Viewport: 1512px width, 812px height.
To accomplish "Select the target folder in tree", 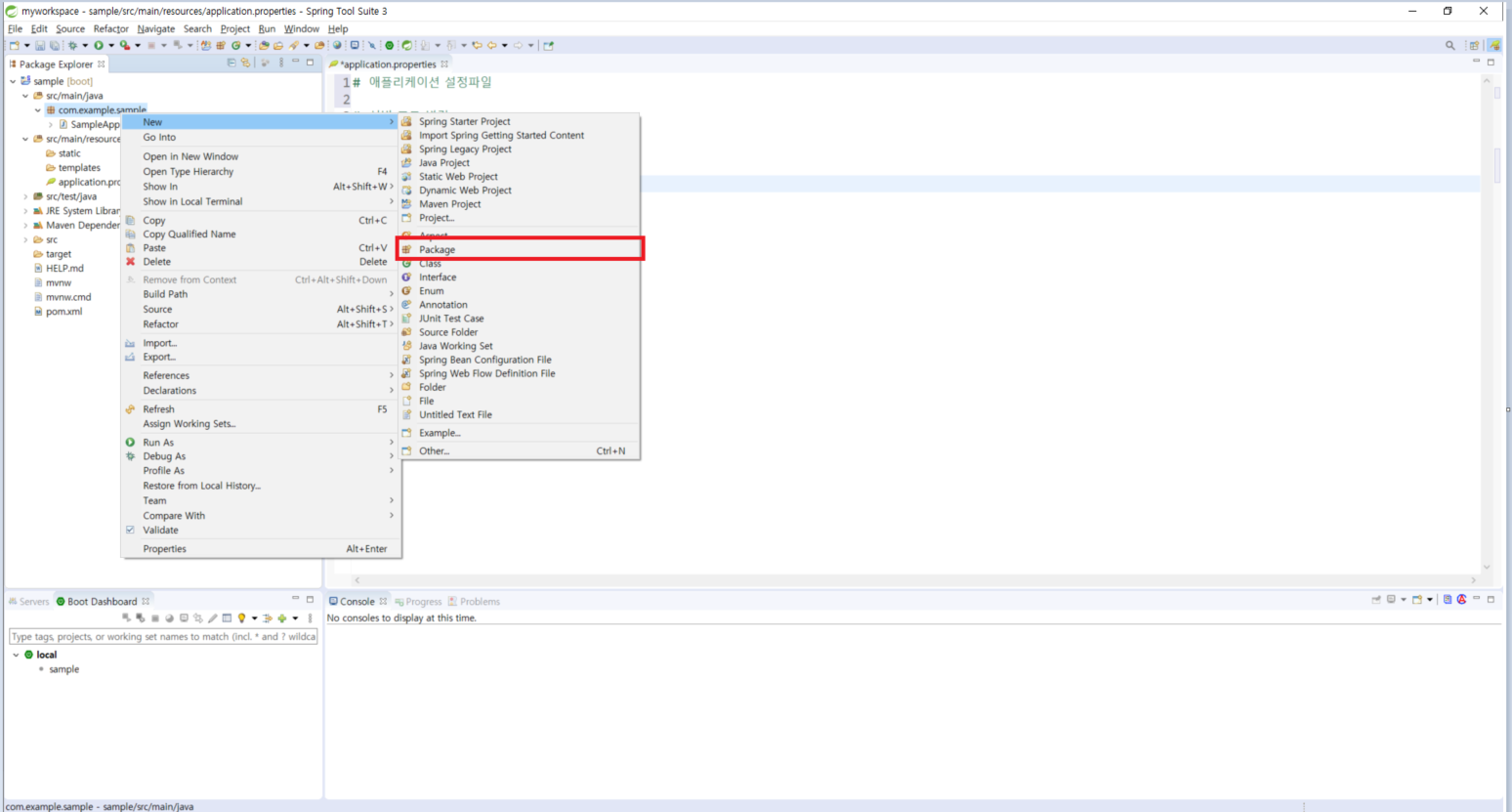I will pyautogui.click(x=53, y=254).
